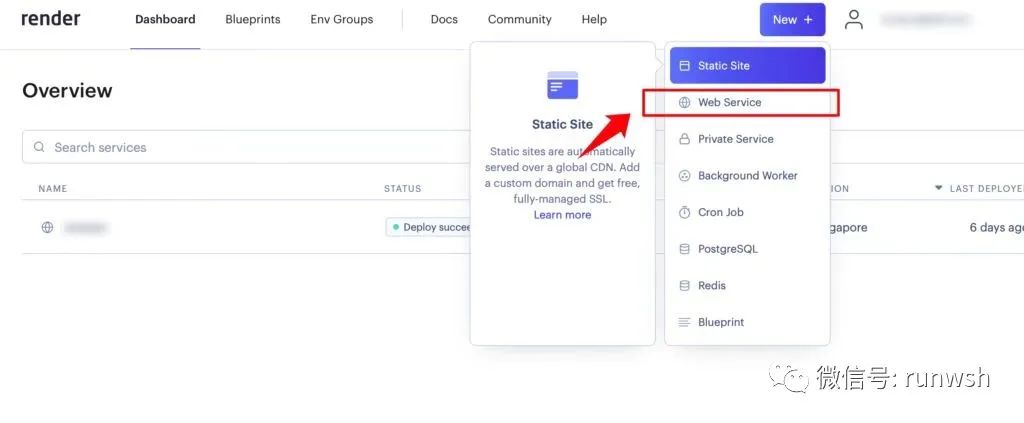Follow the Learn more link
The image size is (1024, 423).
[x=562, y=215]
